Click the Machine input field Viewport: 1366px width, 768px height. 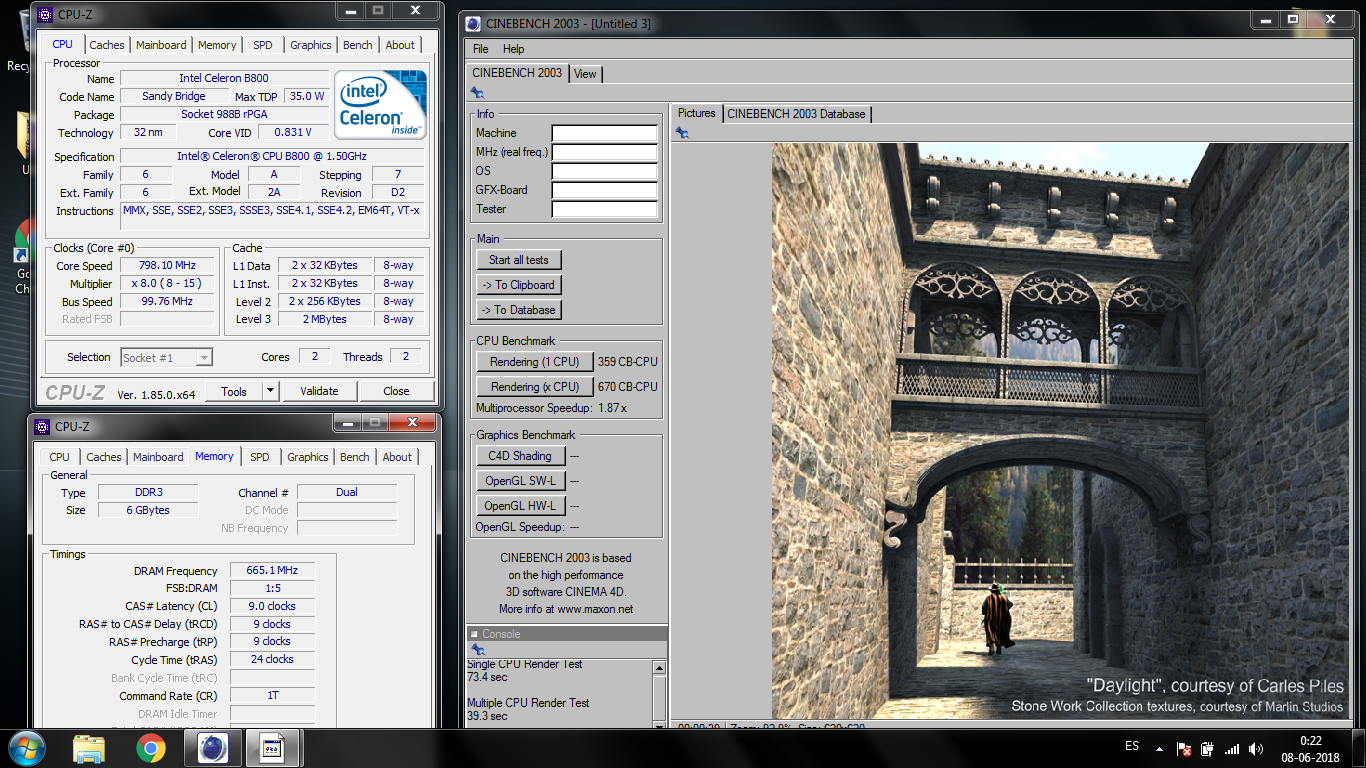(x=605, y=133)
